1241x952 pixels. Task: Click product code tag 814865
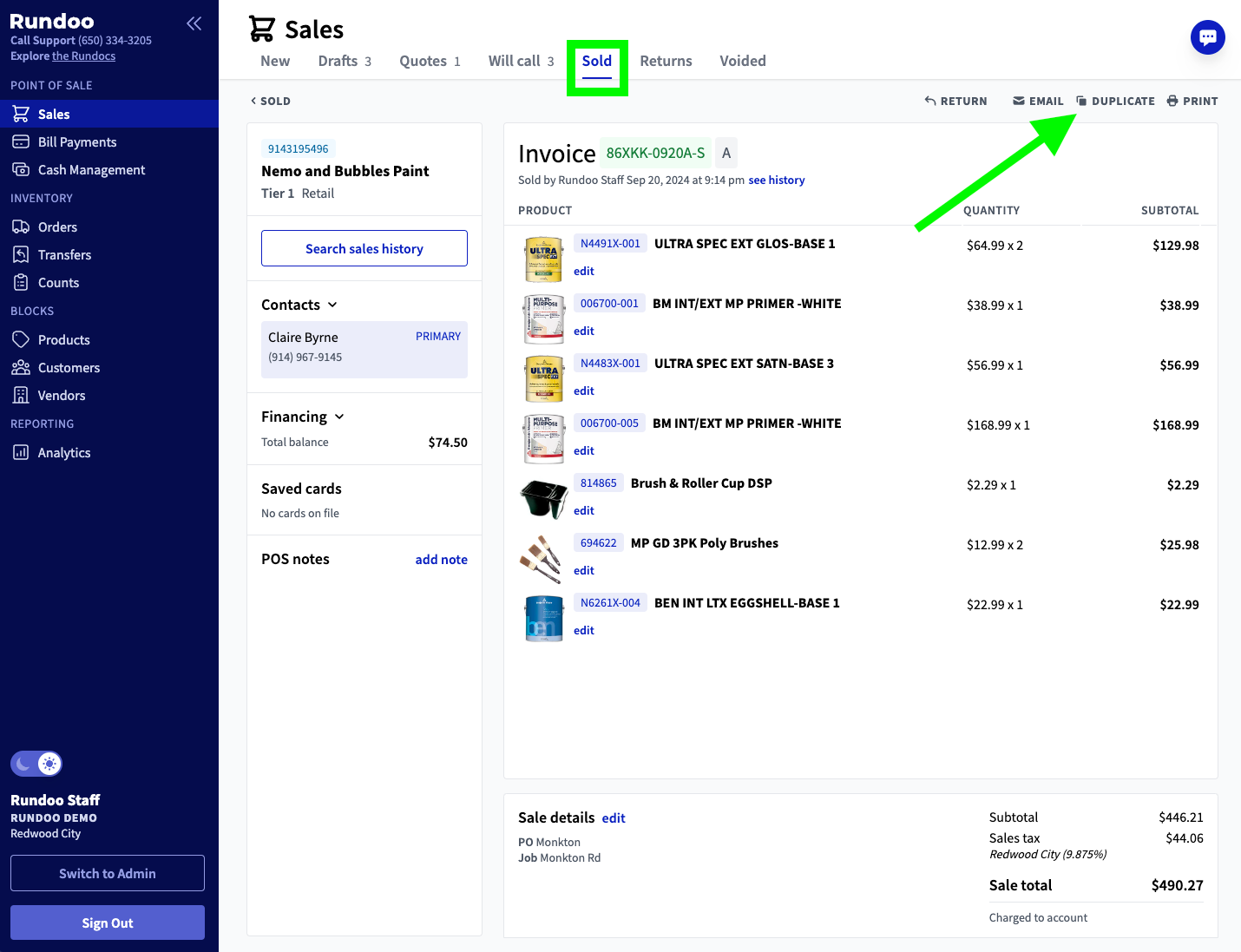tap(599, 483)
